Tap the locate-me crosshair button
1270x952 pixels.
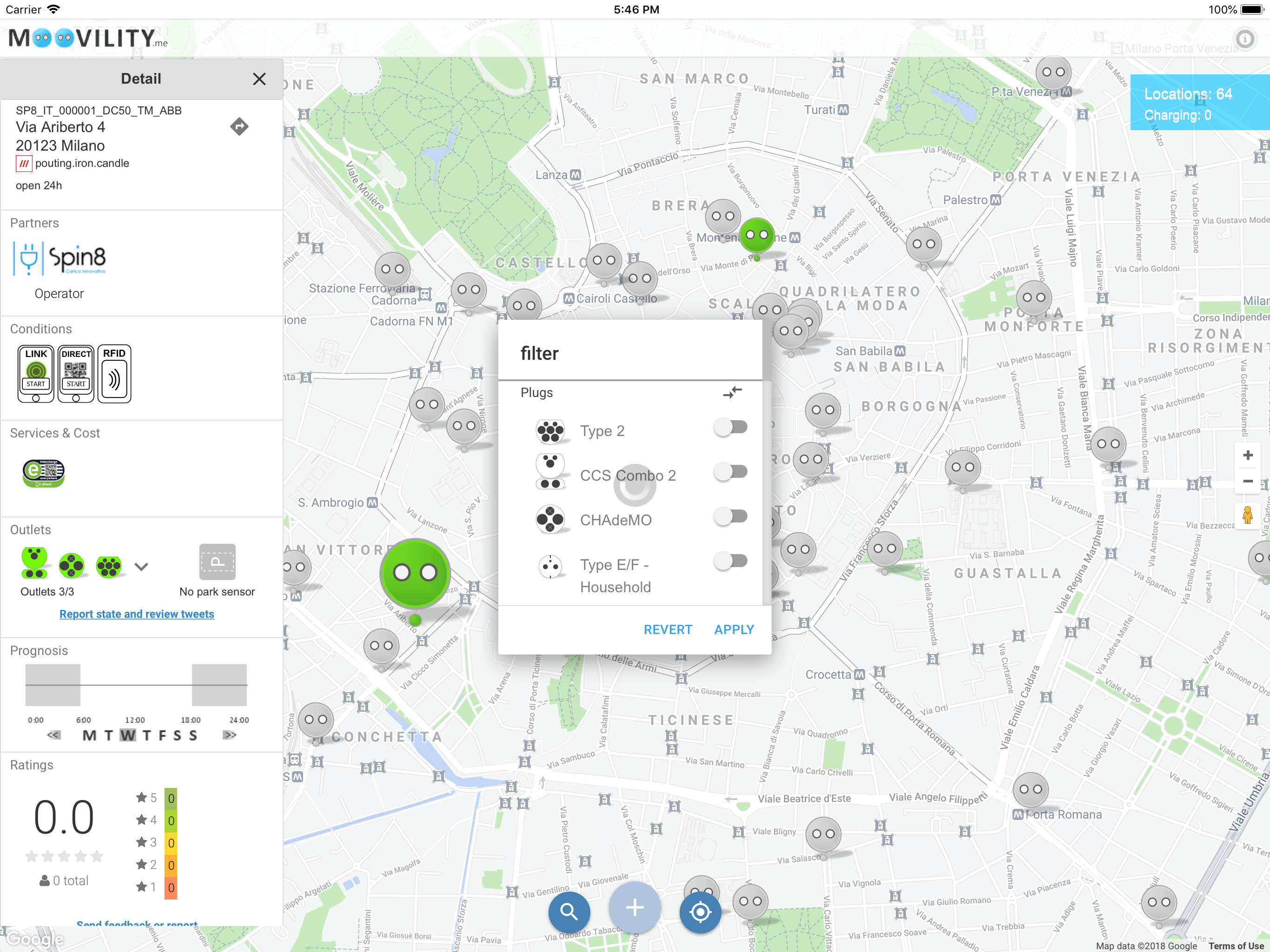(700, 911)
